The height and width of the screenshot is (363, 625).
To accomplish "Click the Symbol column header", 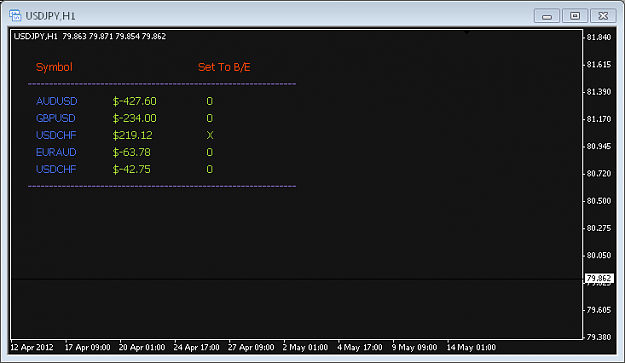I will tap(54, 67).
